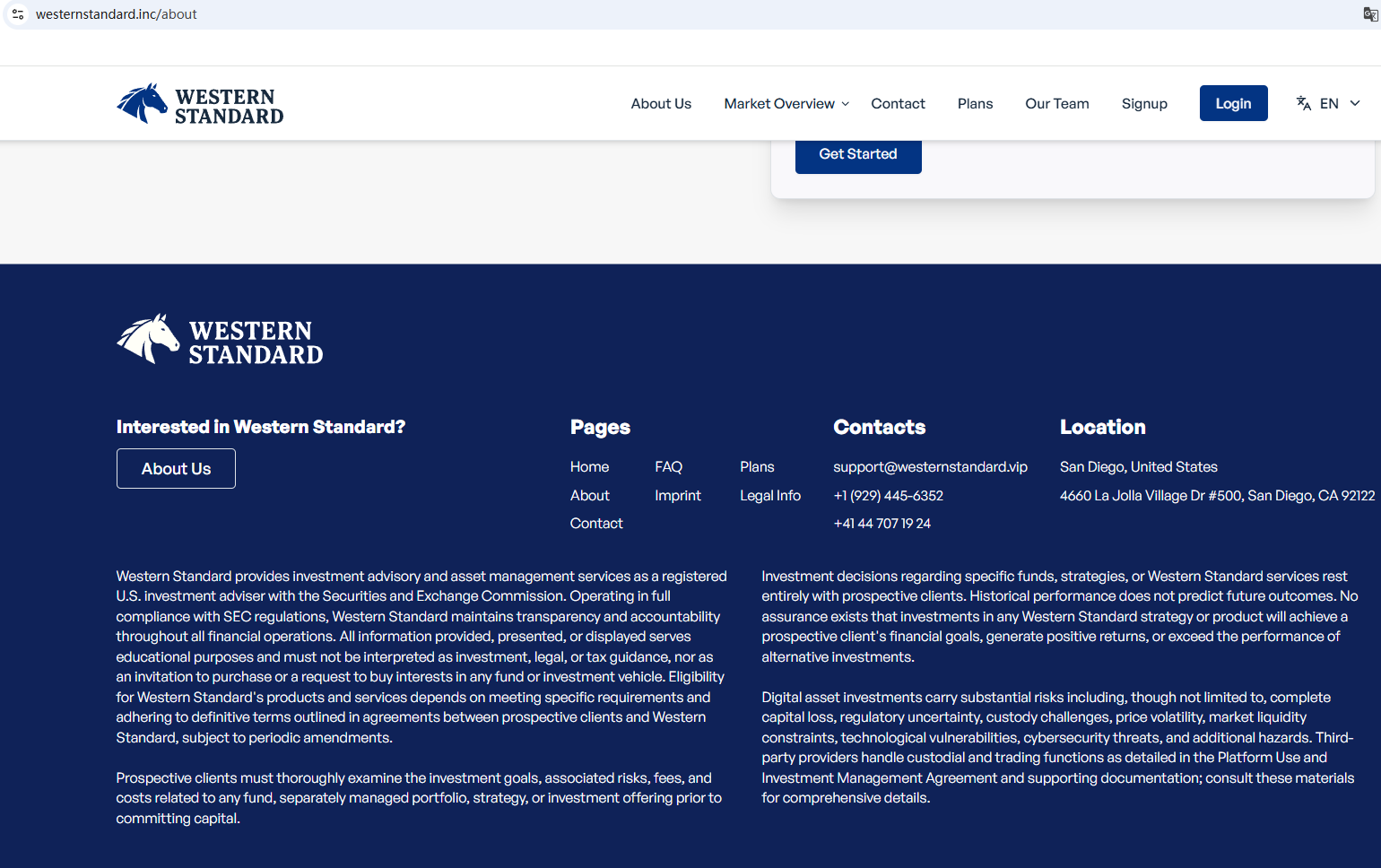This screenshot has width=1381, height=868.
Task: Open Signup in the top navigation
Action: click(x=1144, y=104)
